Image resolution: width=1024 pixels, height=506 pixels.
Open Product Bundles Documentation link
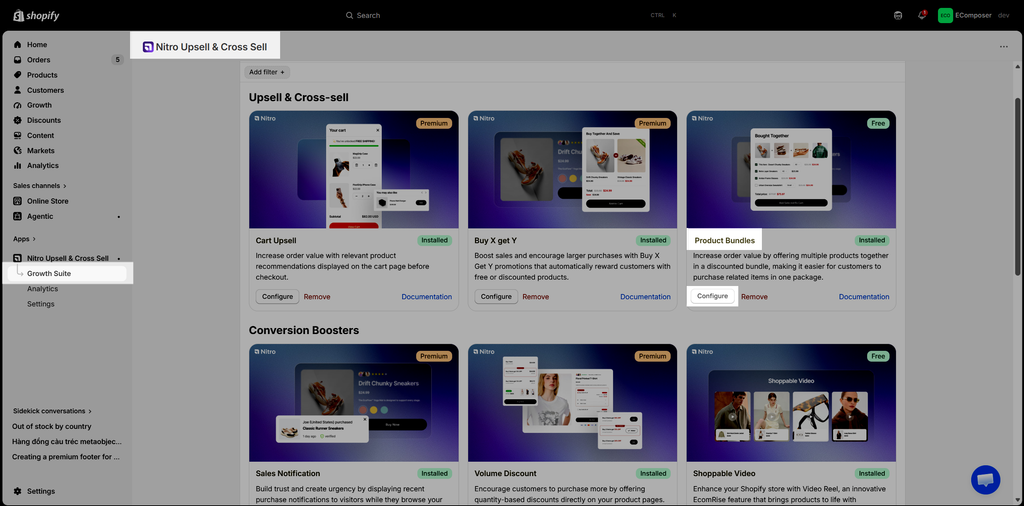click(x=864, y=296)
